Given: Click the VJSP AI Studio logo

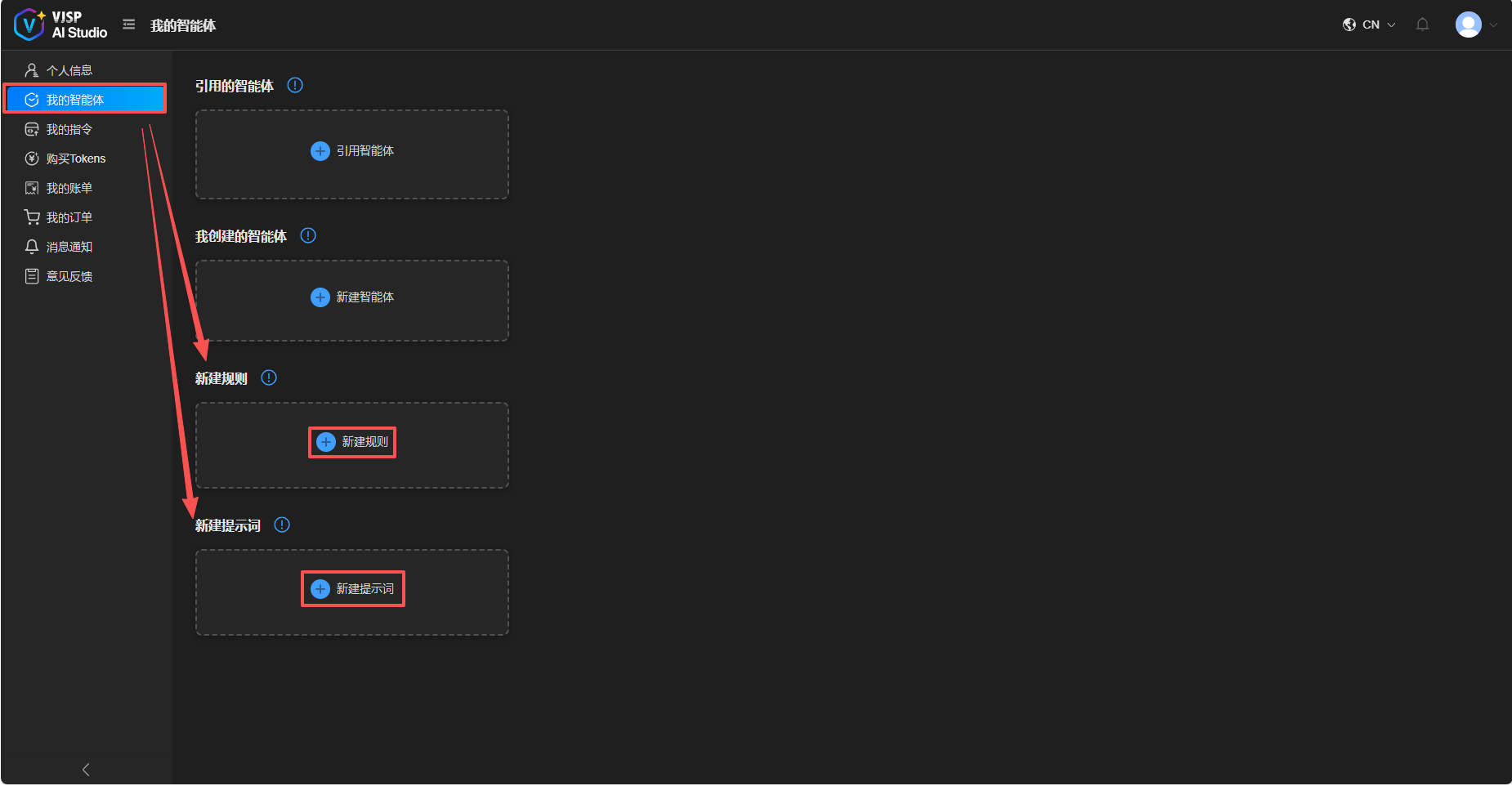Looking at the screenshot, I should pos(61,25).
